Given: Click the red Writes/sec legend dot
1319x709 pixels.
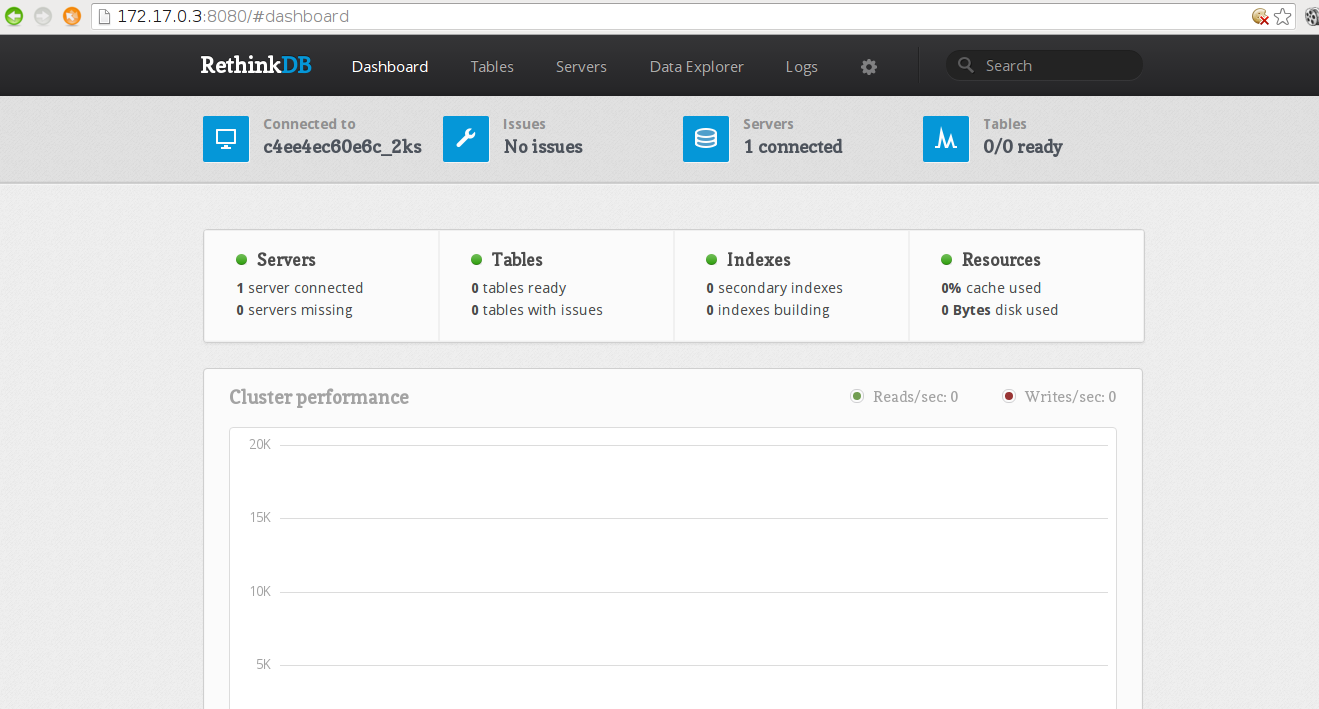Looking at the screenshot, I should 1009,397.
